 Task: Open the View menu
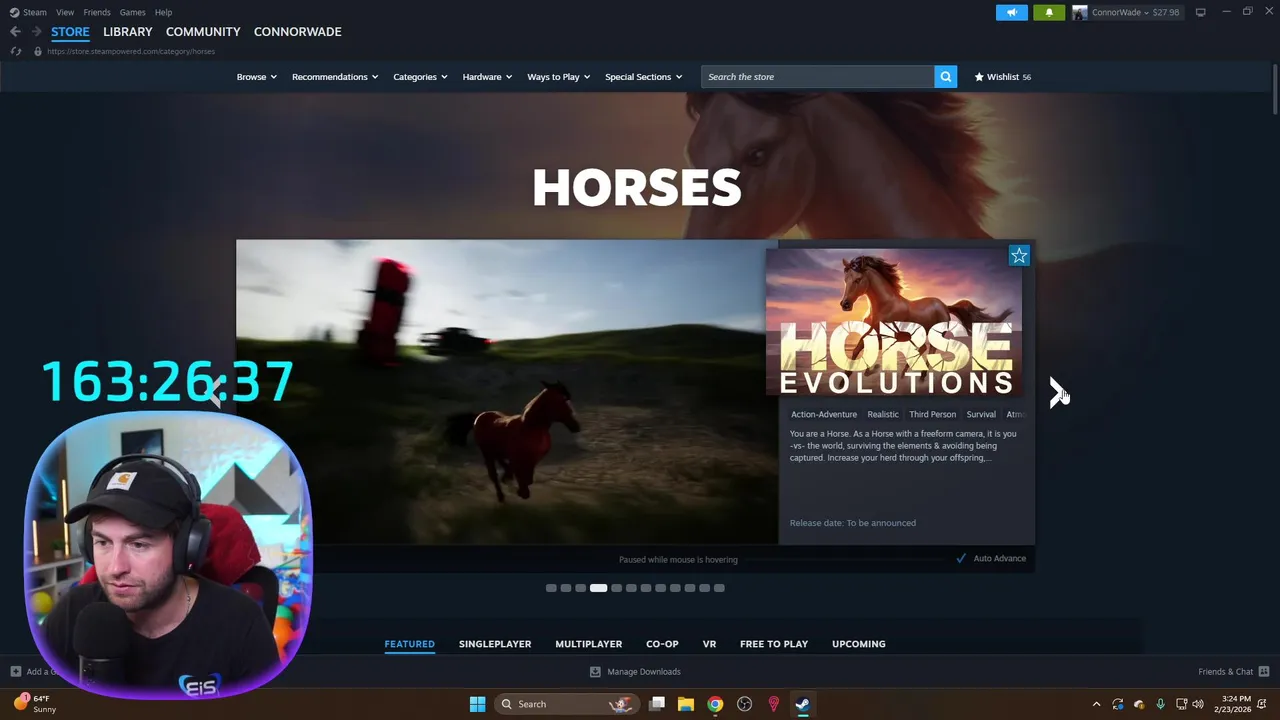pyautogui.click(x=65, y=12)
